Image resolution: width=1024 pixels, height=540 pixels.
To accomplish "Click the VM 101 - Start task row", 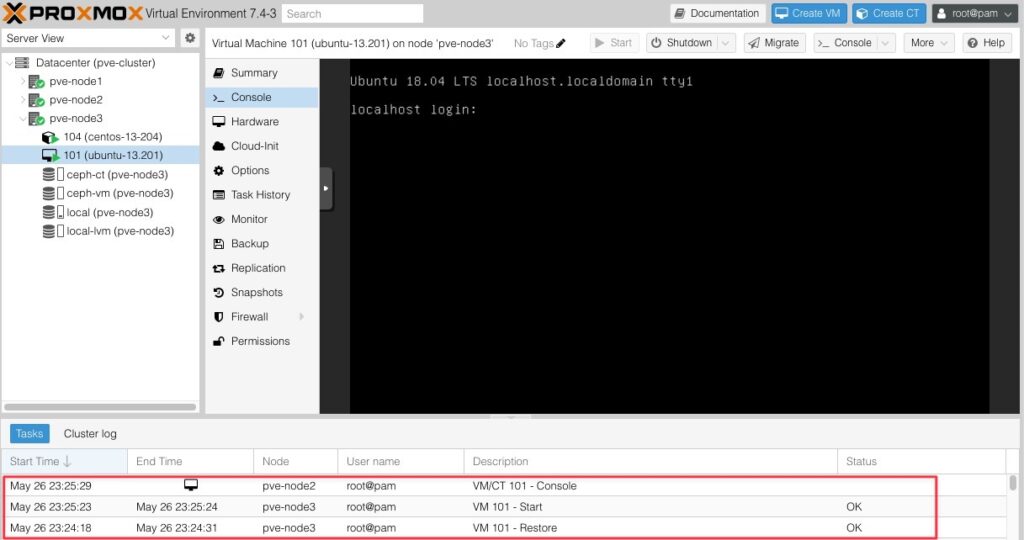I will click(x=503, y=507).
